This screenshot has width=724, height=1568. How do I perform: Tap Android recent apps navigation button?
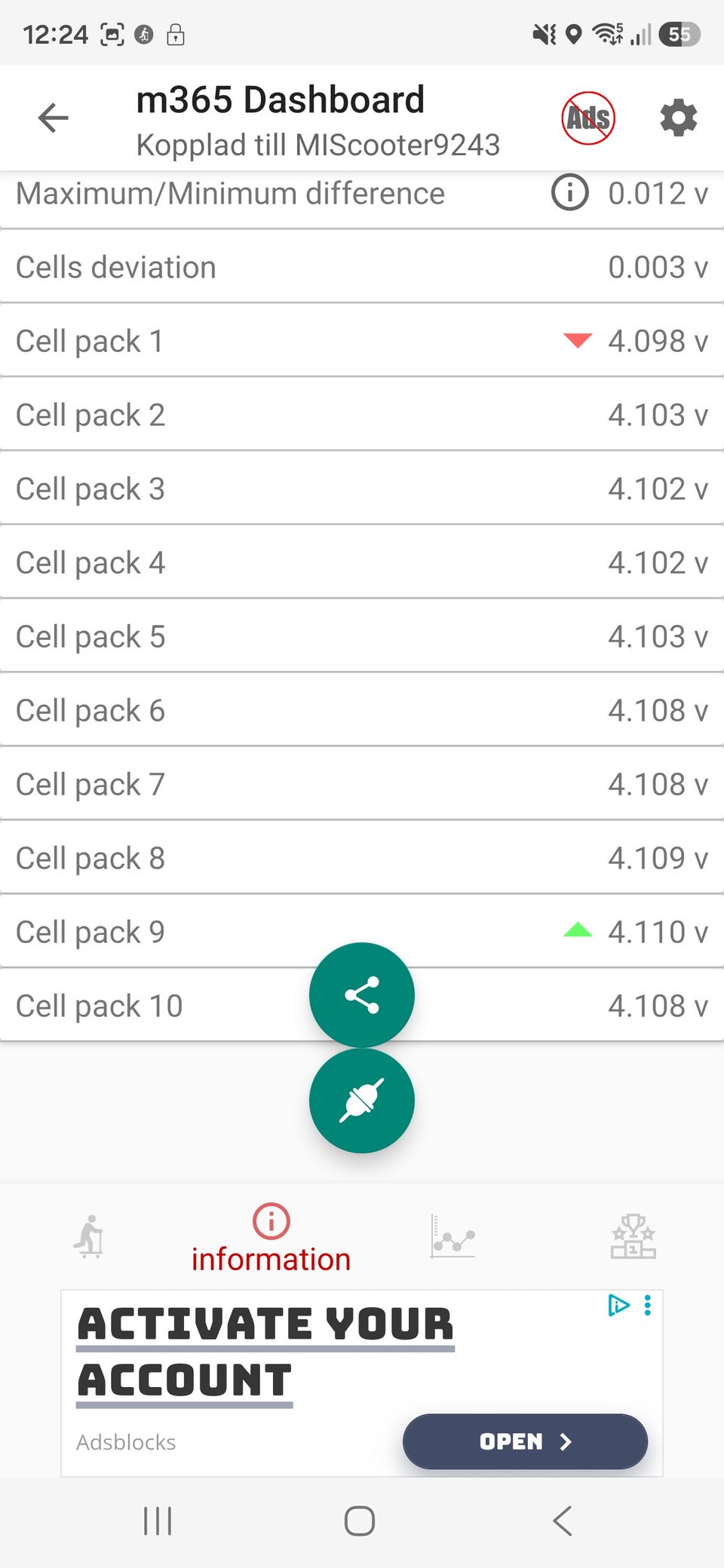click(x=158, y=1521)
